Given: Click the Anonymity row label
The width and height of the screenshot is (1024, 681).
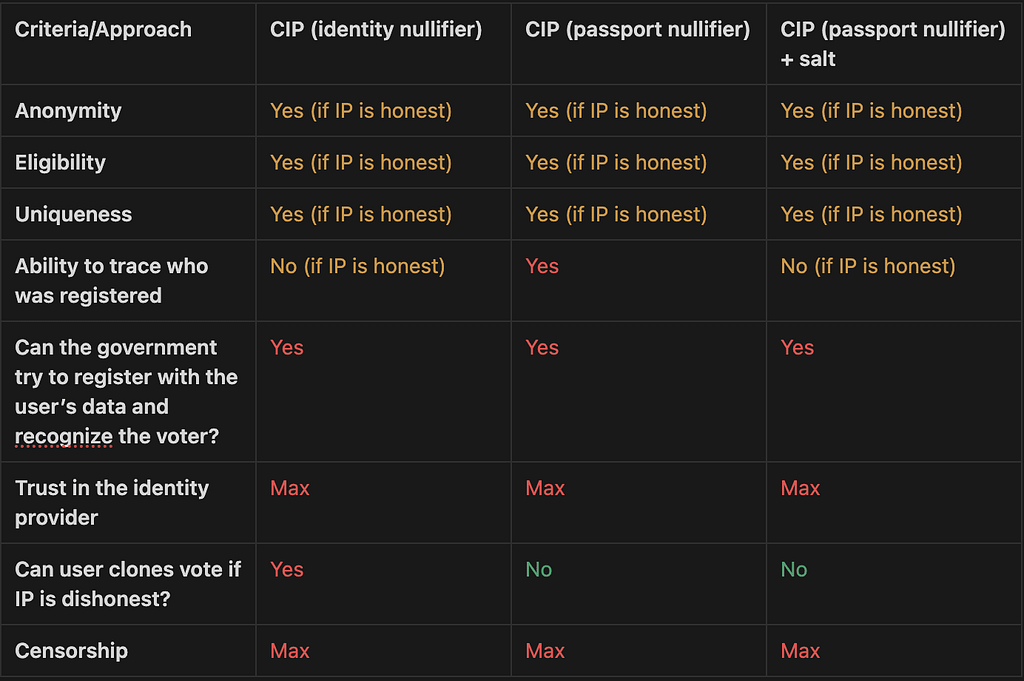Looking at the screenshot, I should point(68,111).
